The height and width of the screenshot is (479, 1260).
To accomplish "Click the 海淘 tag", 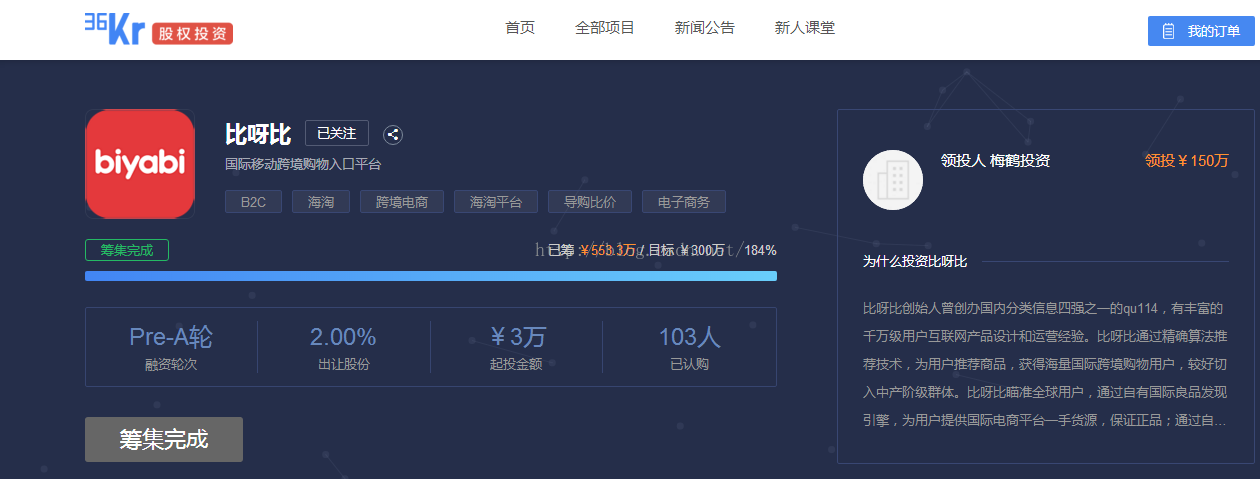I will (x=321, y=202).
